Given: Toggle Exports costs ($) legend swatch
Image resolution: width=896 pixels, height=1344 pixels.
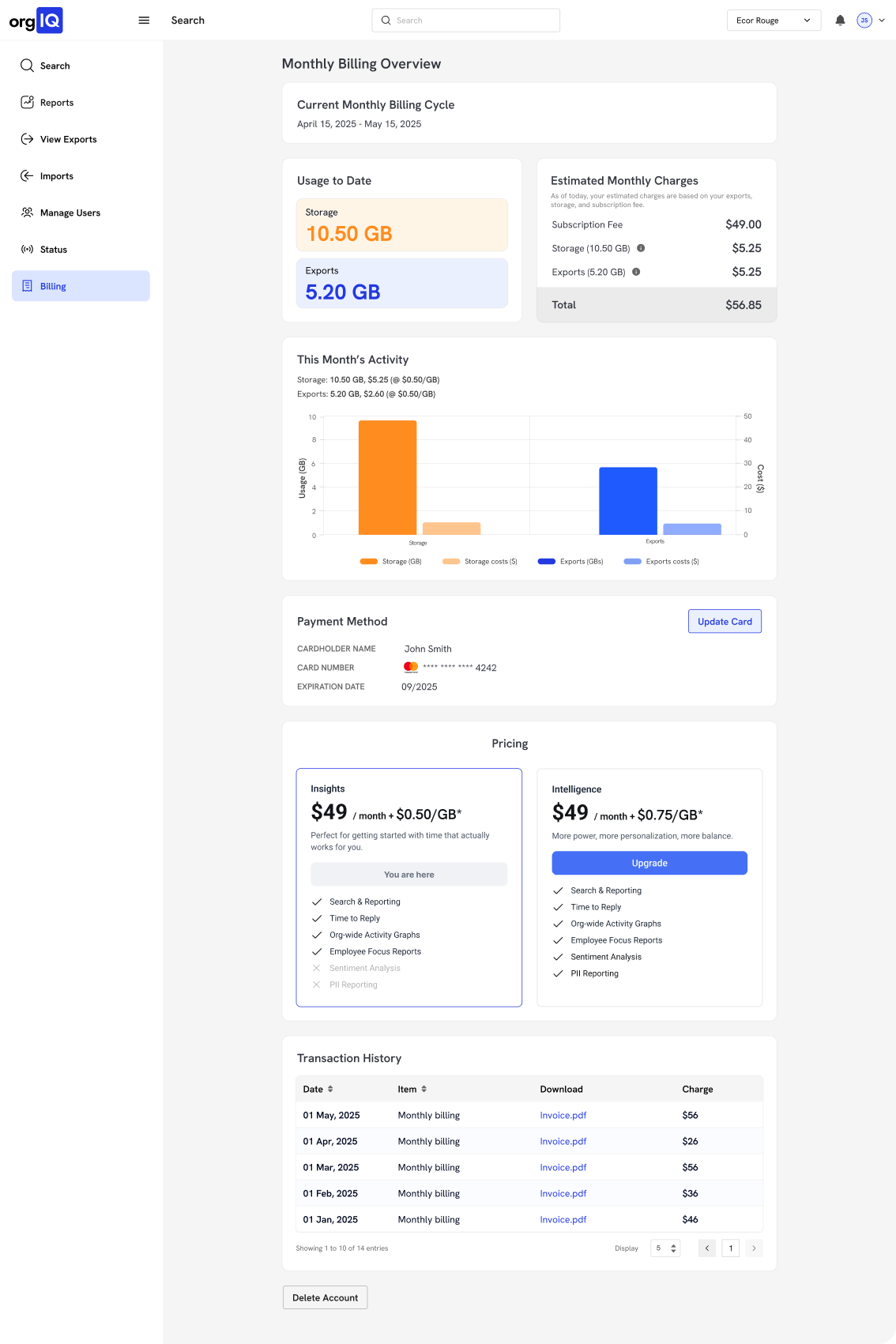Looking at the screenshot, I should (632, 562).
